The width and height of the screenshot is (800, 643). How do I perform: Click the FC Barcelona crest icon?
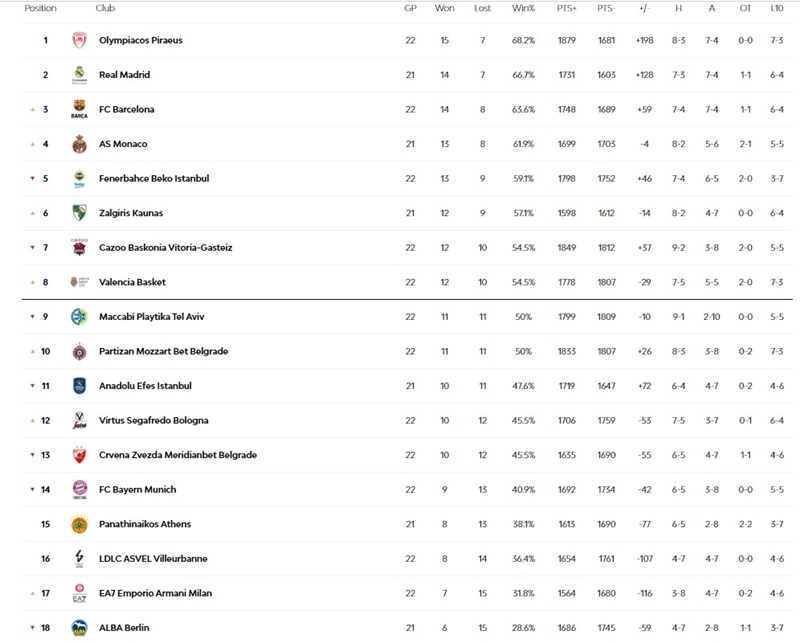[79, 110]
